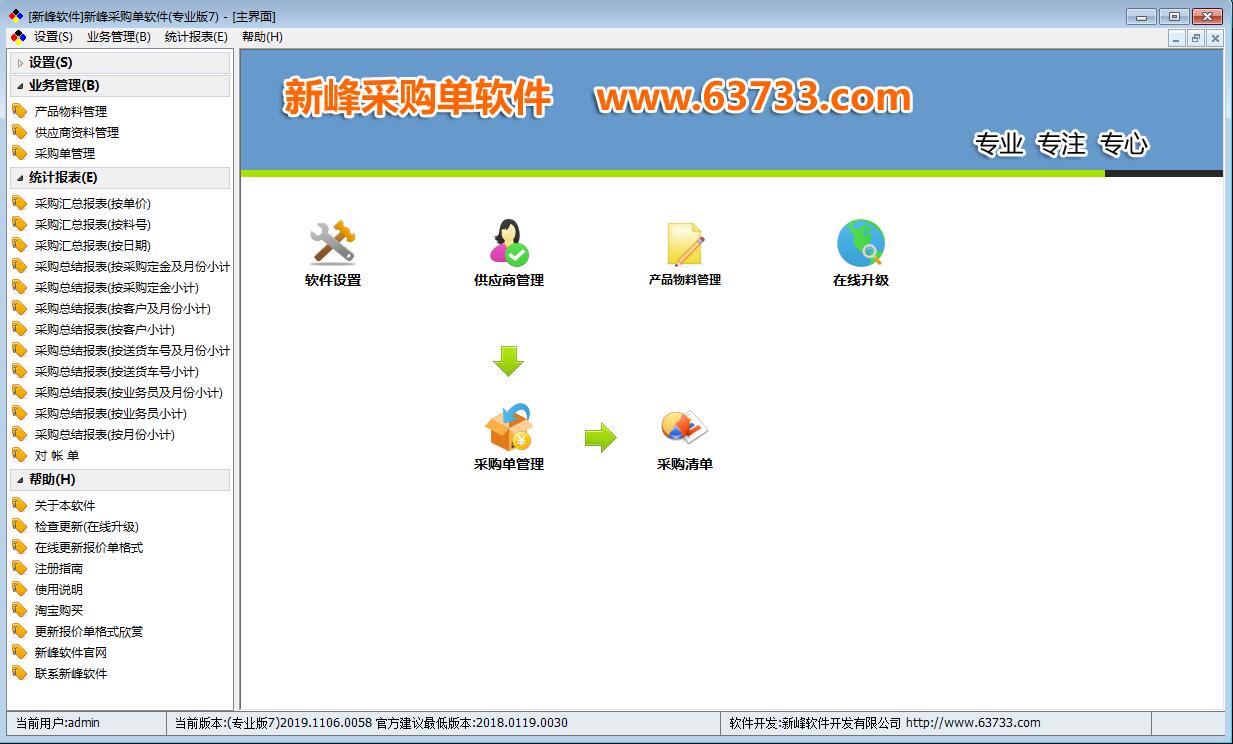Open the 设置(S) menu in menu bar
The height and width of the screenshot is (744, 1233).
point(53,37)
